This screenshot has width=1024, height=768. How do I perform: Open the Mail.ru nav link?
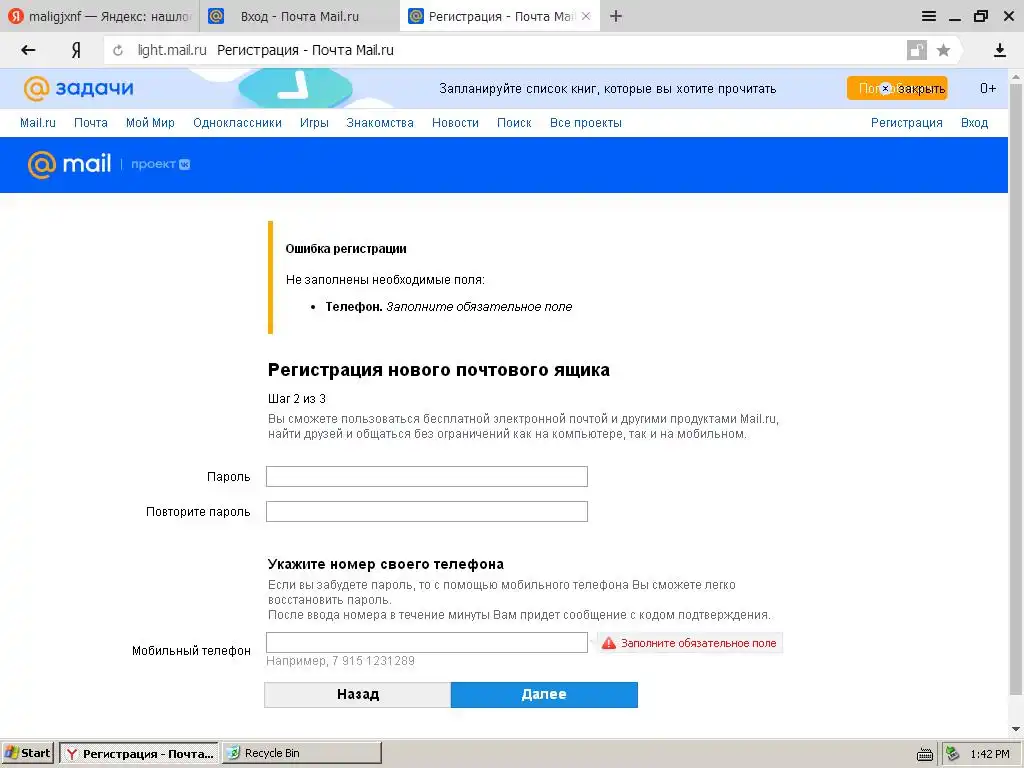pos(38,123)
